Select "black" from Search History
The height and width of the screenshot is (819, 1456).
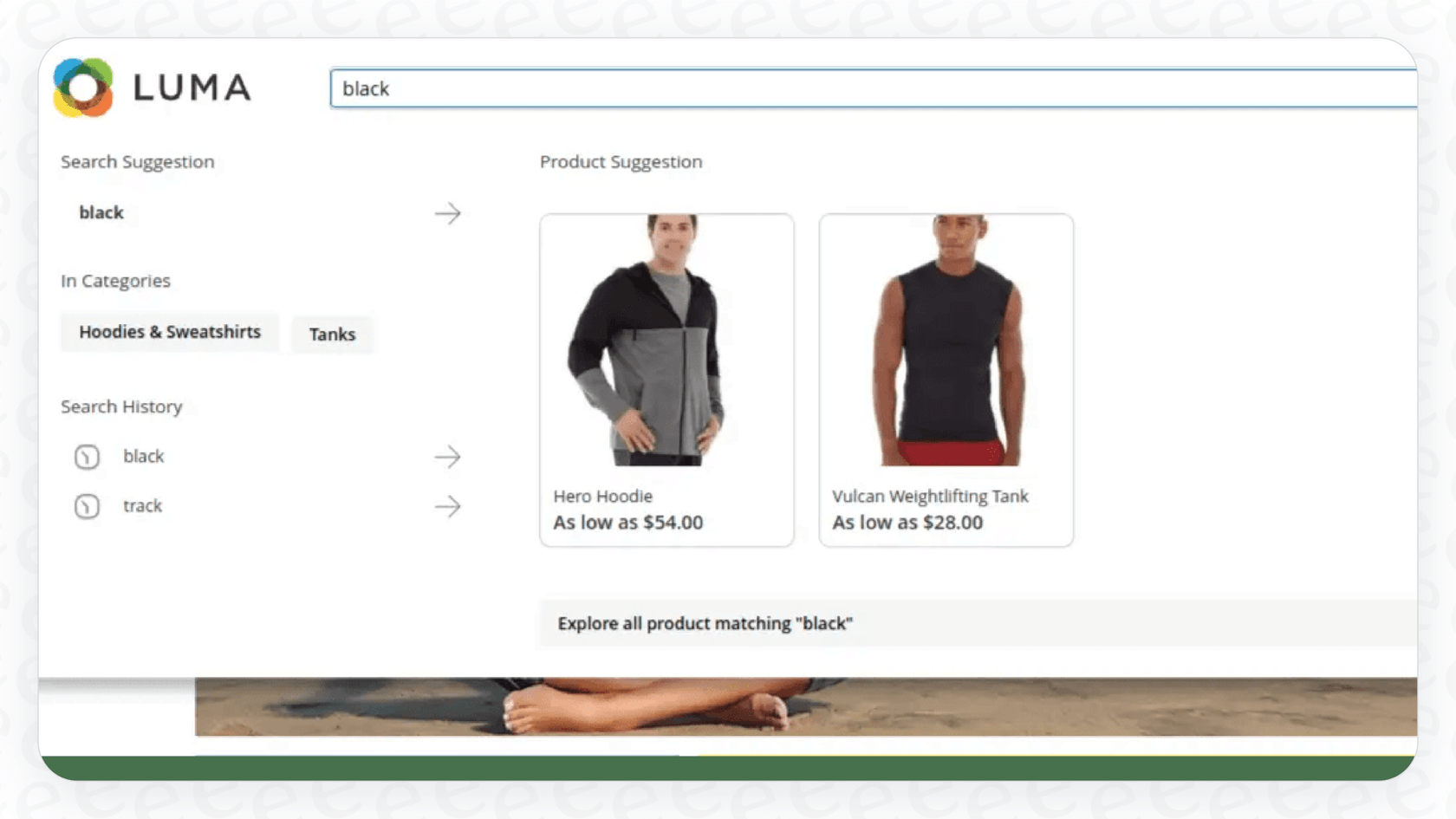point(144,457)
